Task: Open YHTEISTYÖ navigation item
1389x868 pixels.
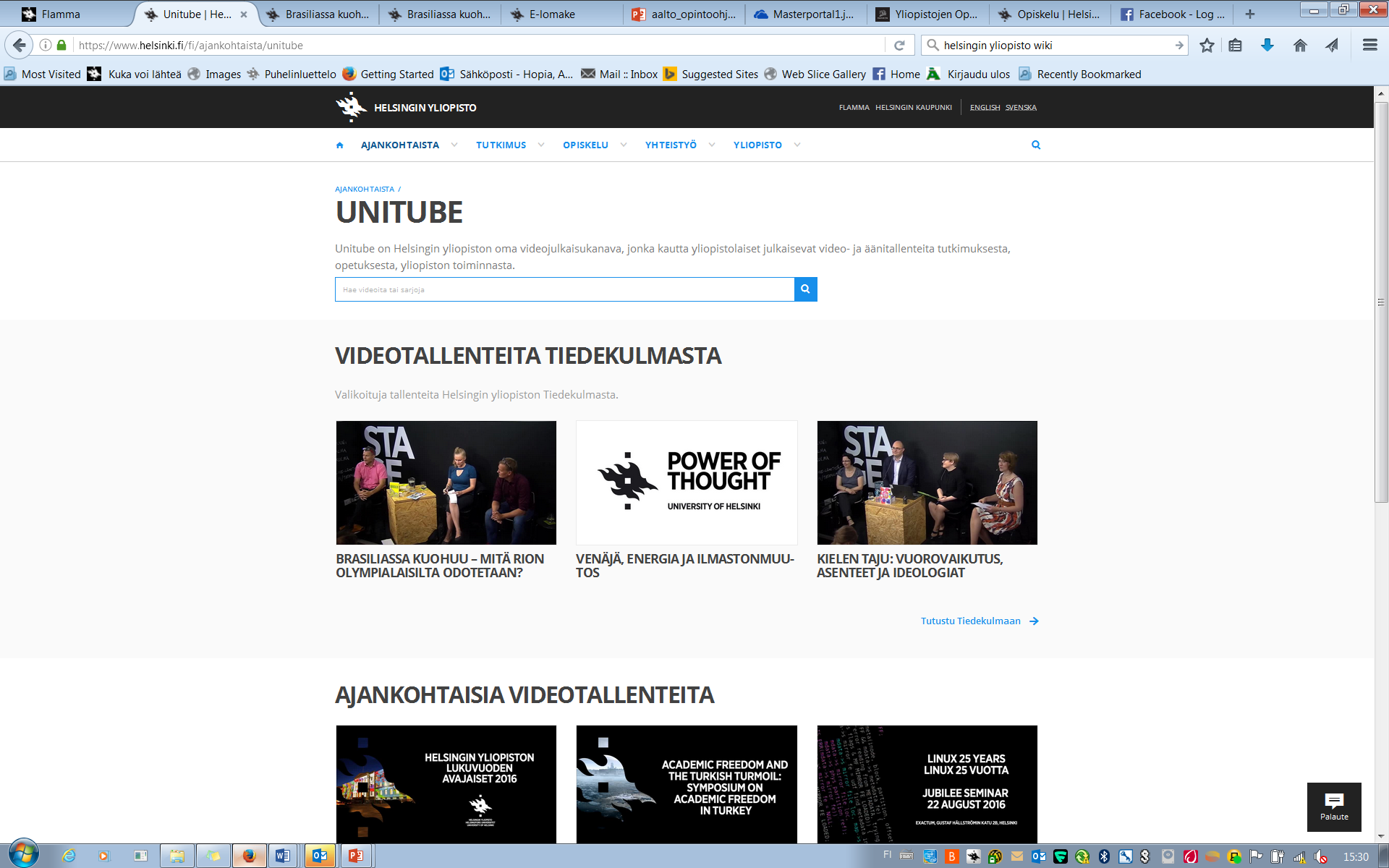Action: pos(671,145)
